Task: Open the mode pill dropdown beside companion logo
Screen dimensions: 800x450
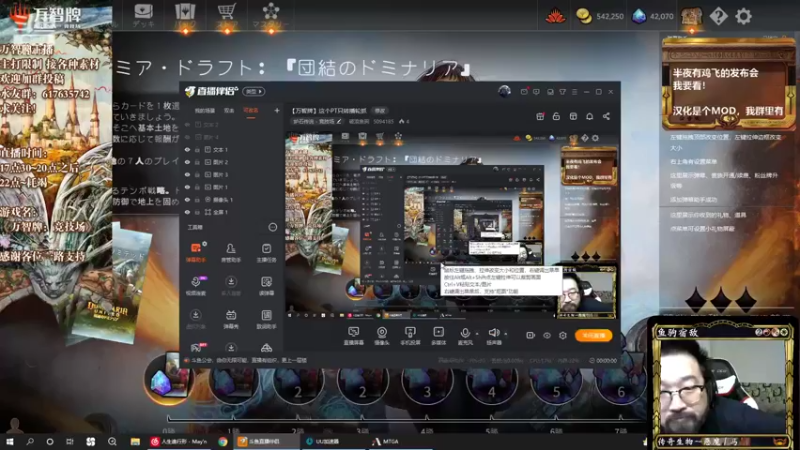Action: [254, 91]
